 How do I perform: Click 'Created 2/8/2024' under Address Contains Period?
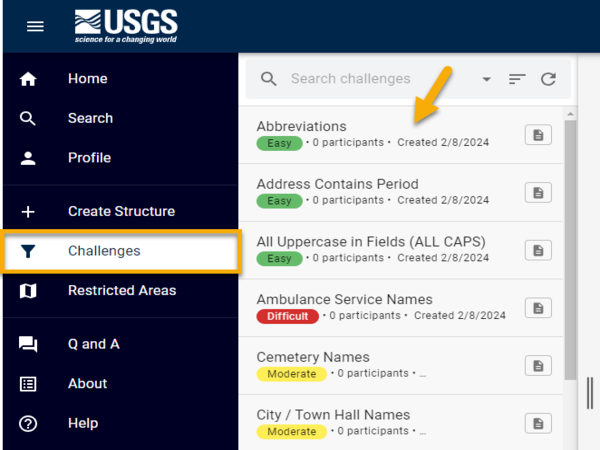pyautogui.click(x=443, y=200)
